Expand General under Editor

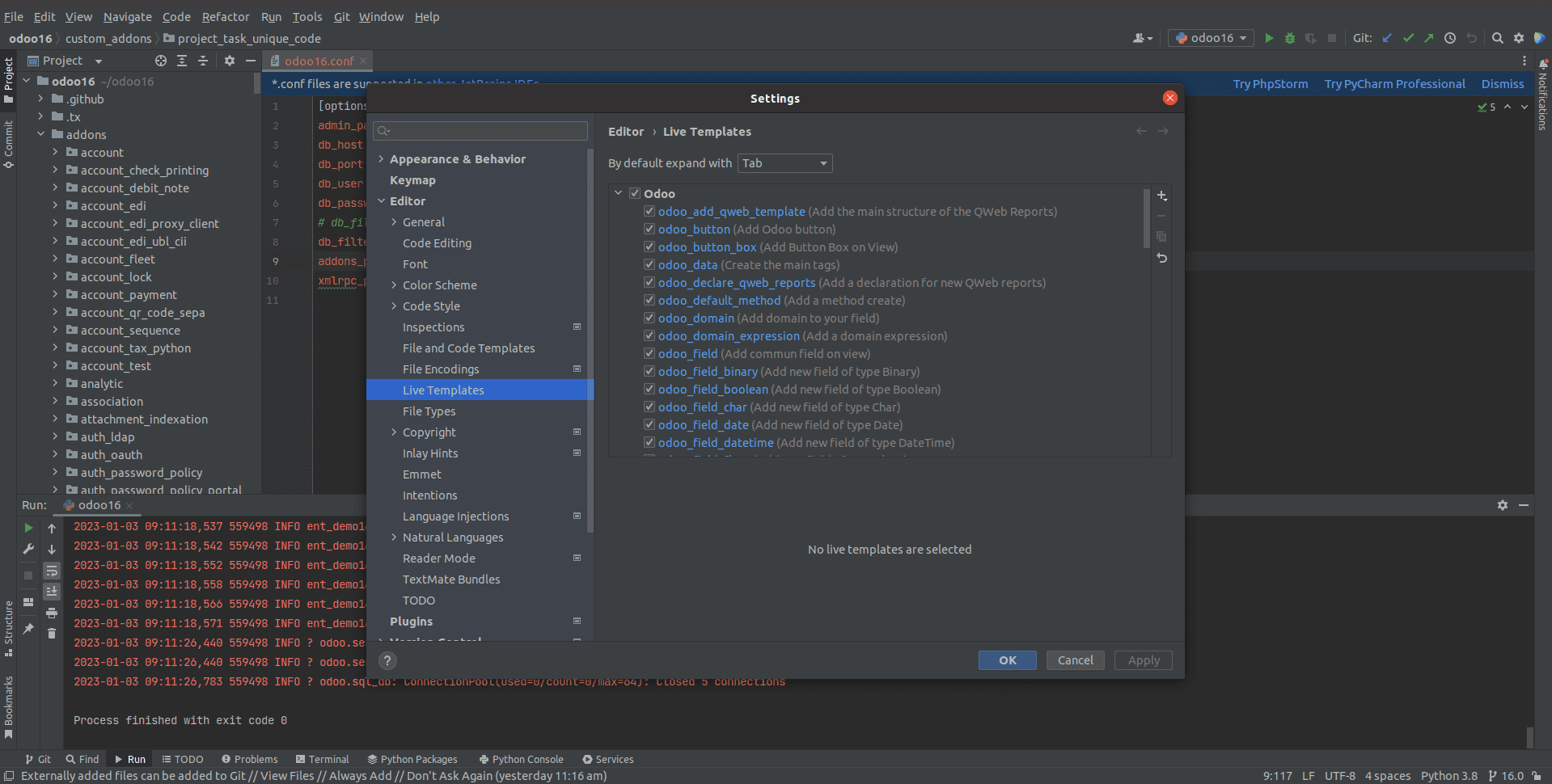394,222
